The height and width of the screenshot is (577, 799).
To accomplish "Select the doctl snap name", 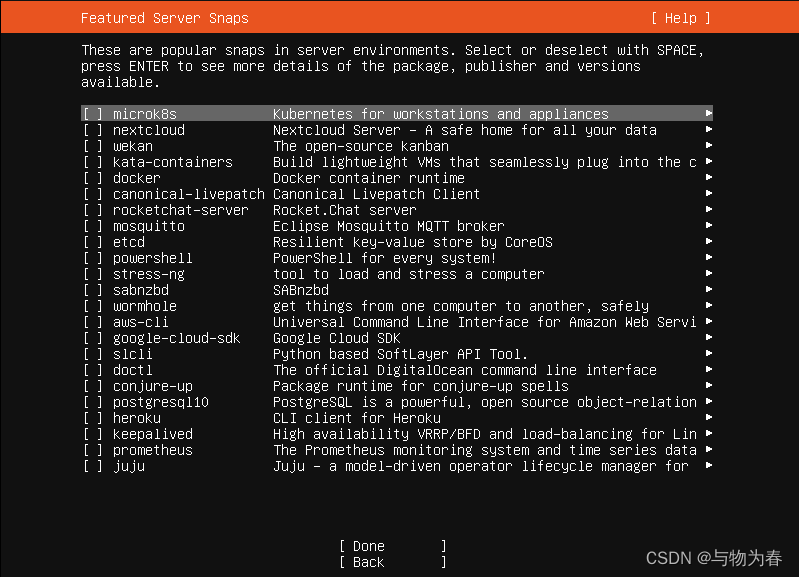I will (132, 370).
